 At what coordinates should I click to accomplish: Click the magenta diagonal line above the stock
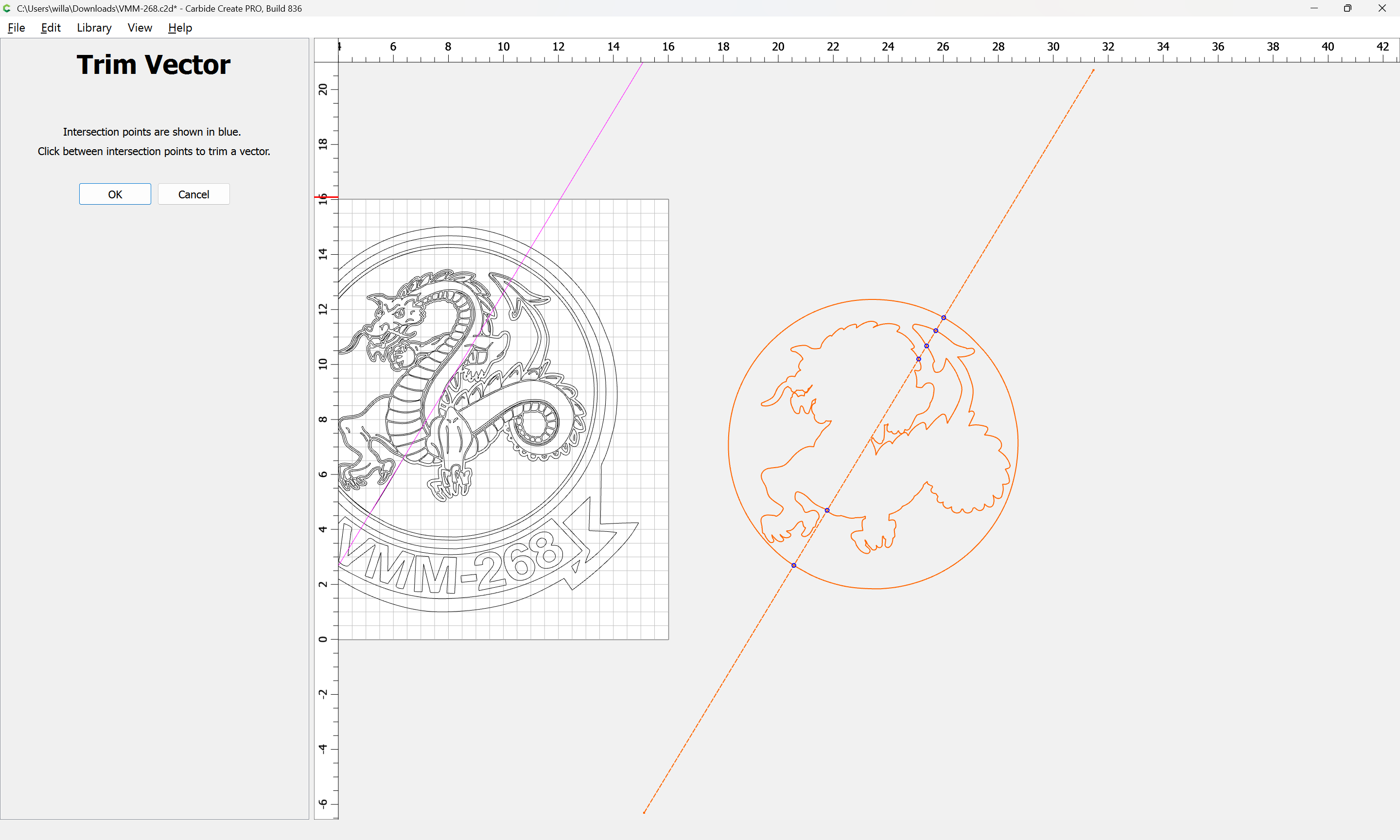[601, 130]
